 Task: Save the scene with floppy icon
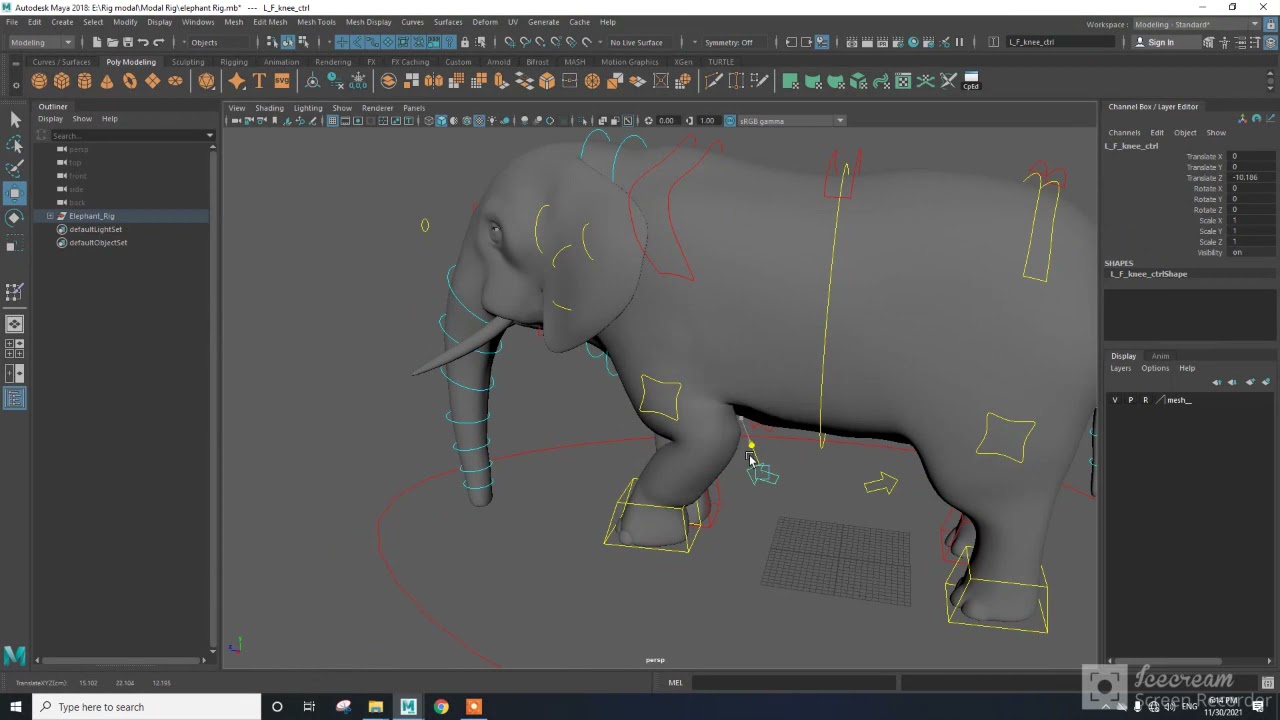pos(127,42)
